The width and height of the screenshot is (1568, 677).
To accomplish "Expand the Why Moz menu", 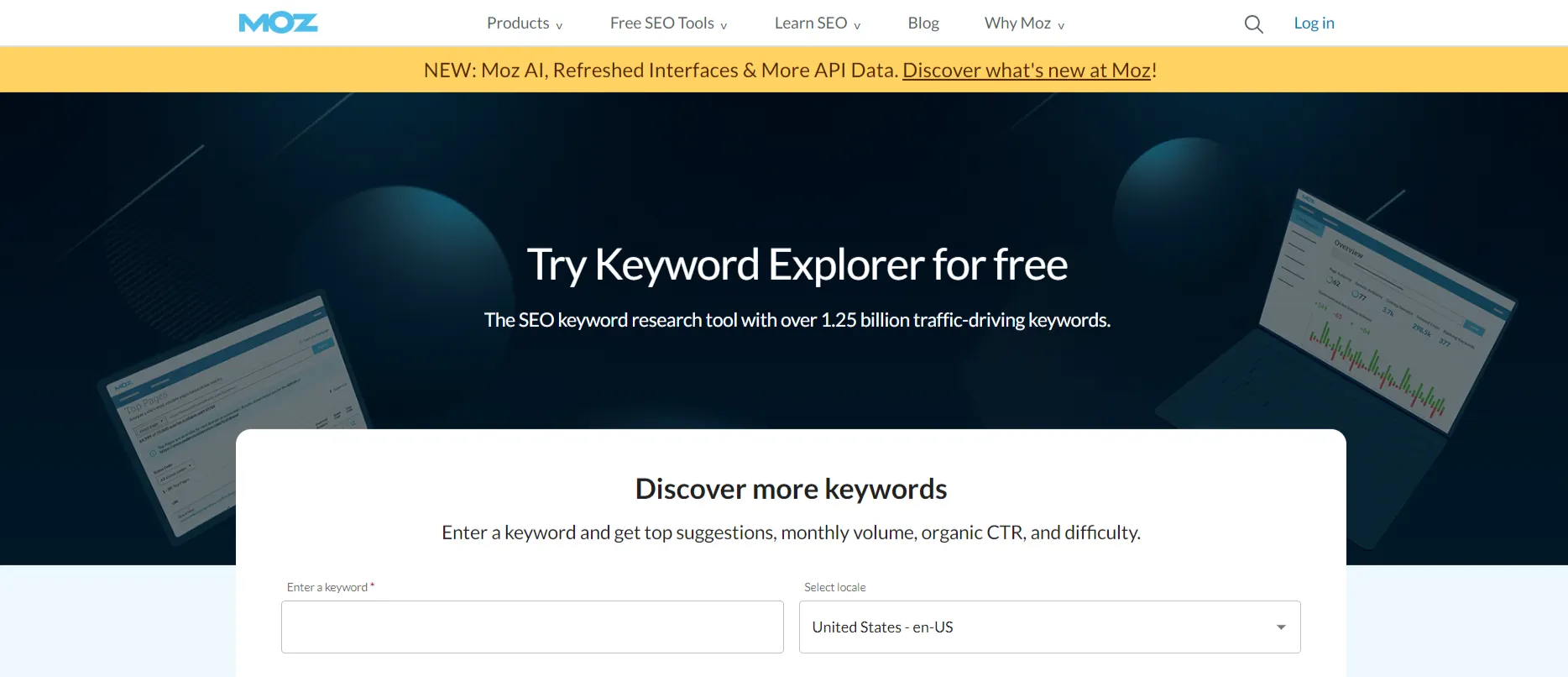I will click(x=1024, y=24).
